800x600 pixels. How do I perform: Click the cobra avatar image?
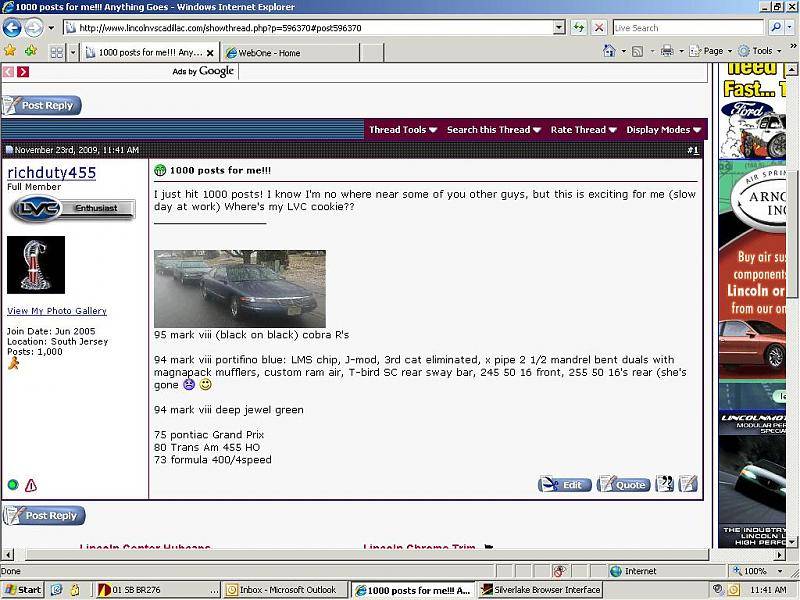pos(36,265)
